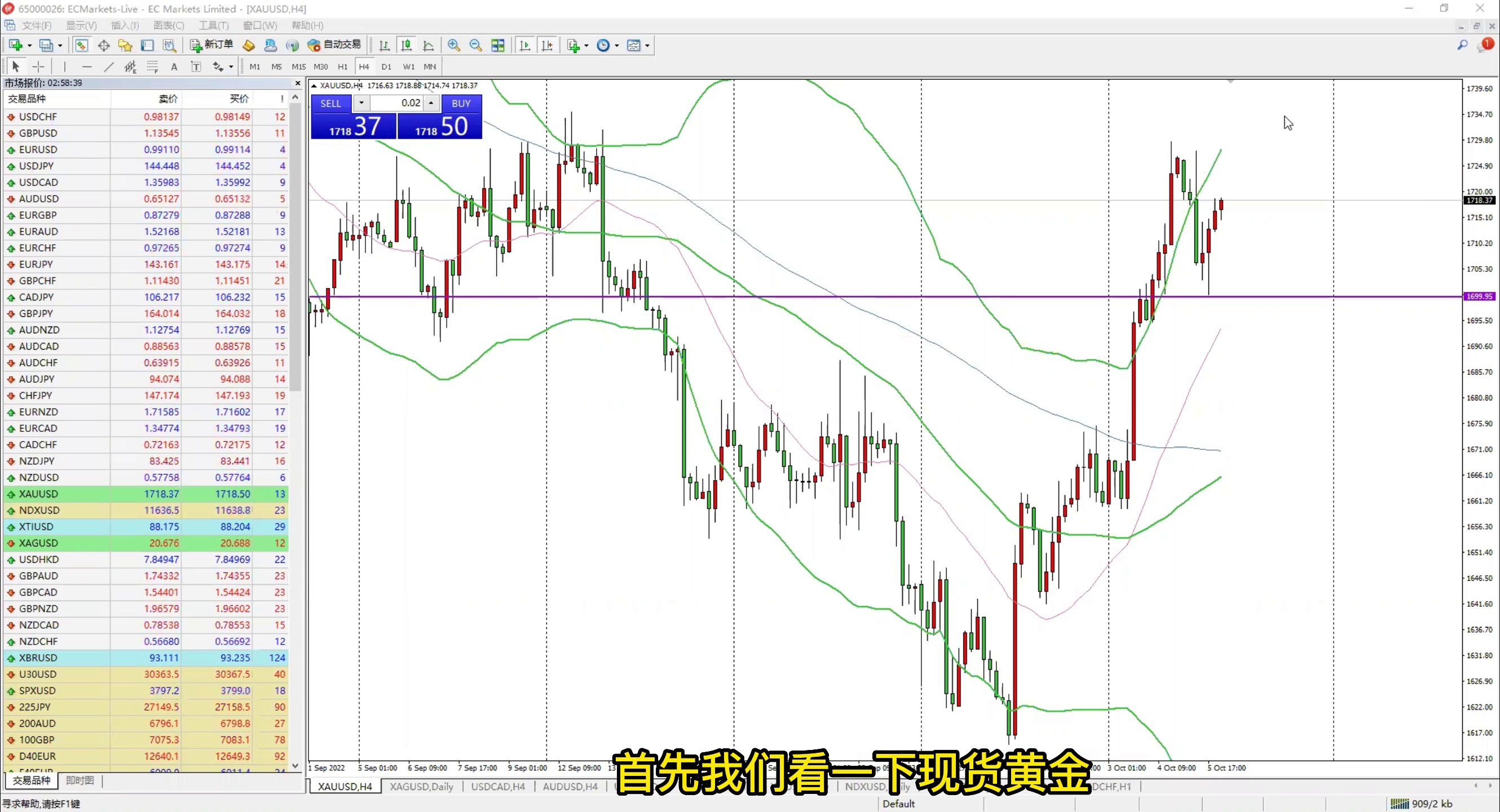Draw a horizontal line tool
This screenshot has width=1500, height=812.
[87, 67]
